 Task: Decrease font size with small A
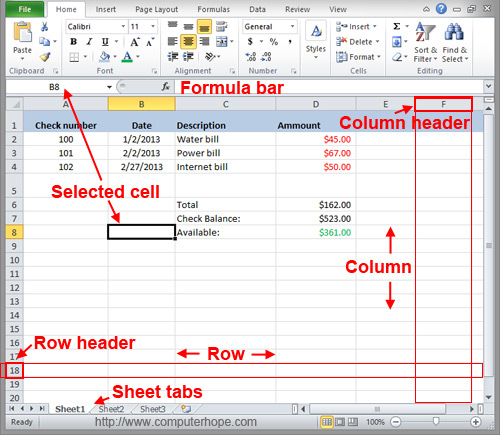150,42
